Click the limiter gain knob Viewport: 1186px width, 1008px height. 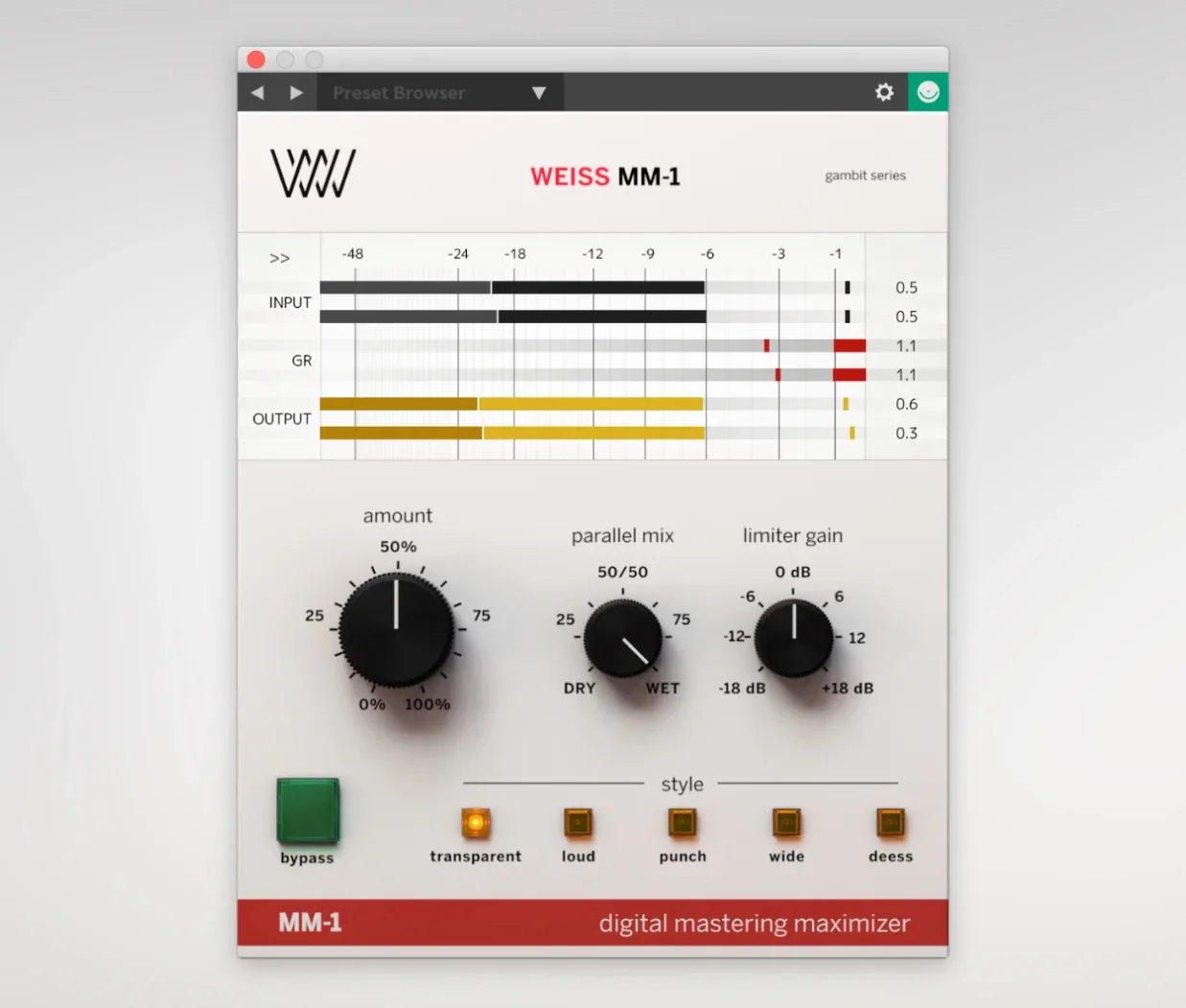(x=794, y=638)
